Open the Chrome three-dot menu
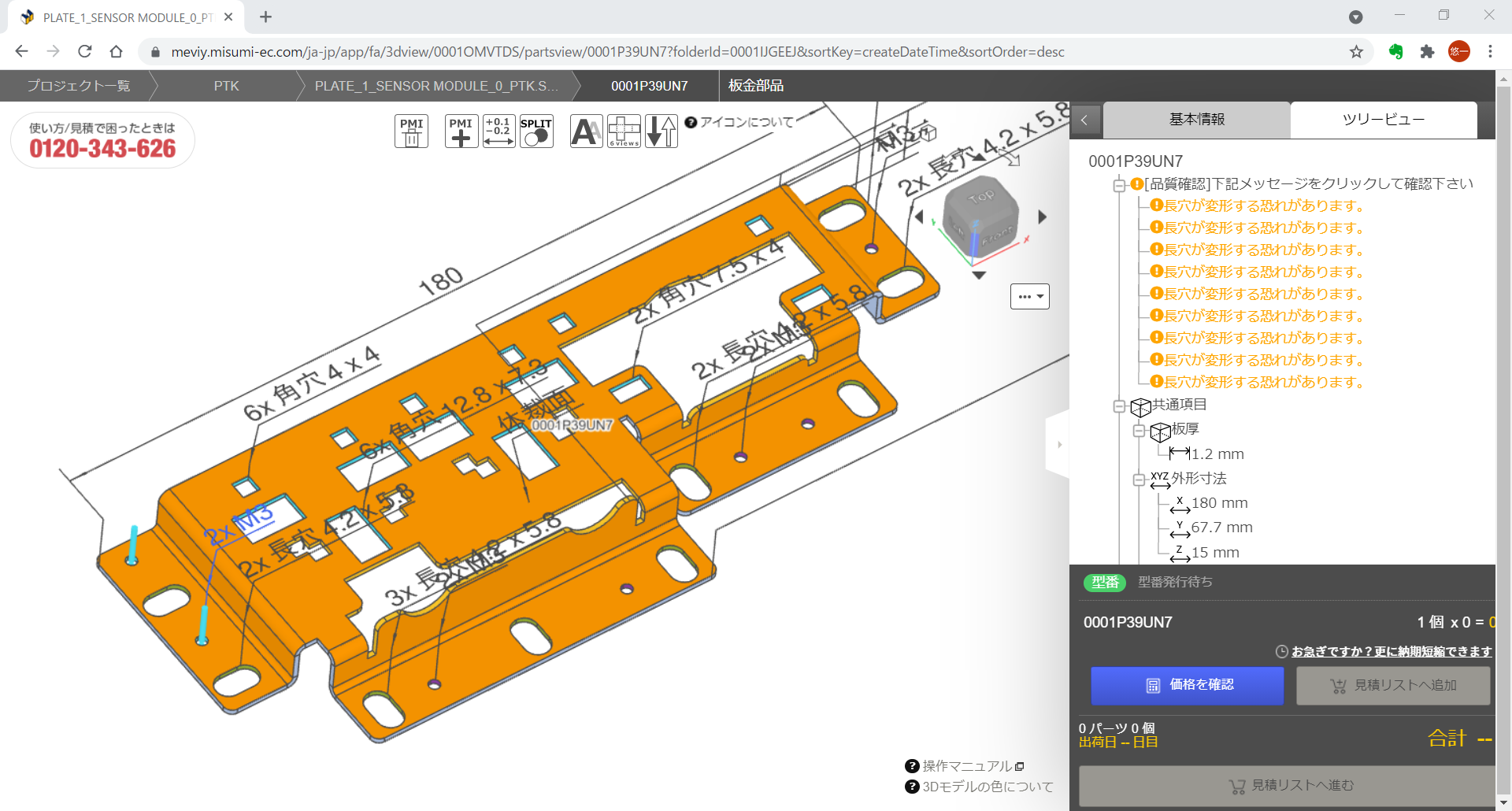The image size is (1512, 811). [x=1490, y=52]
